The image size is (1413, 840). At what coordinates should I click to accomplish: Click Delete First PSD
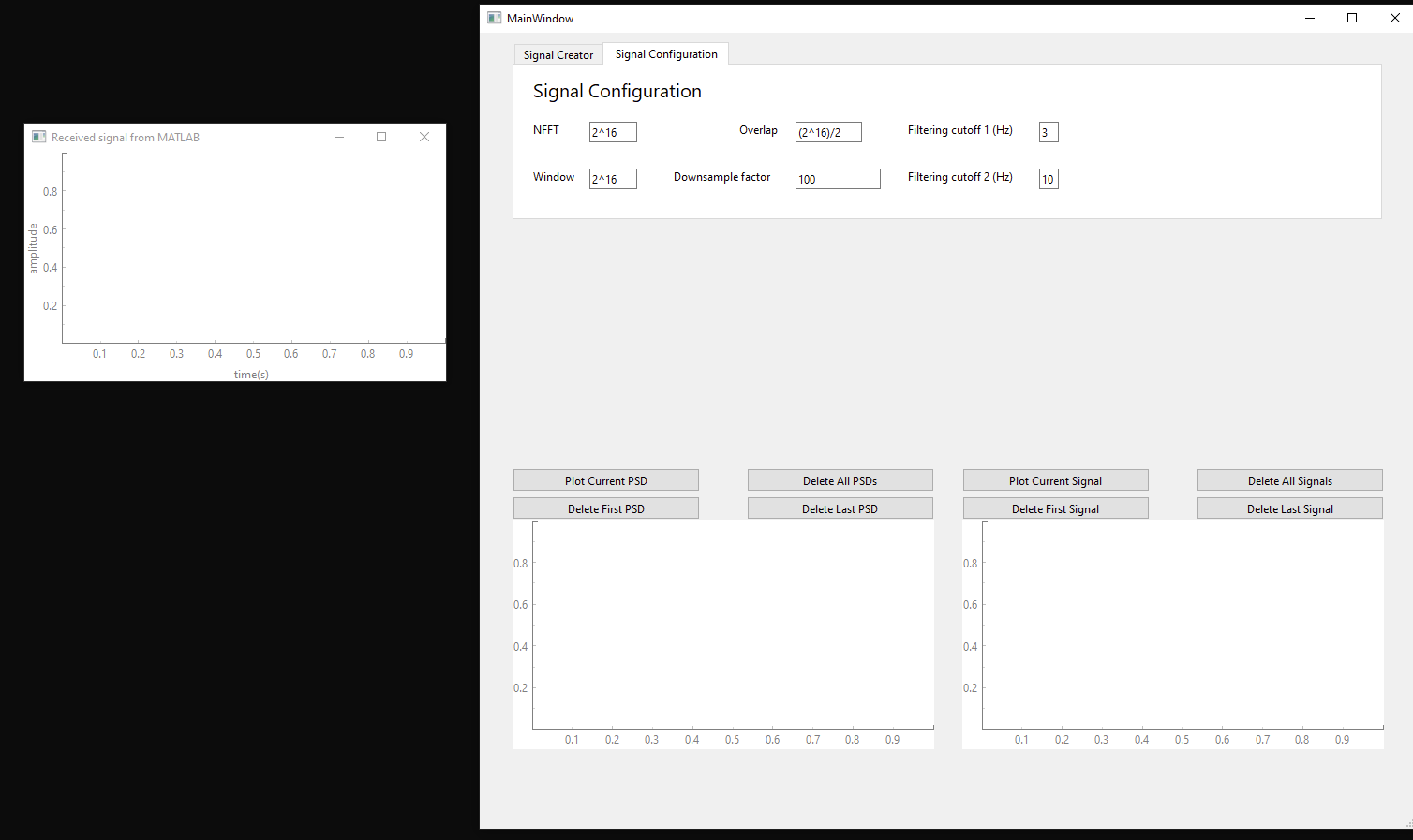(605, 508)
